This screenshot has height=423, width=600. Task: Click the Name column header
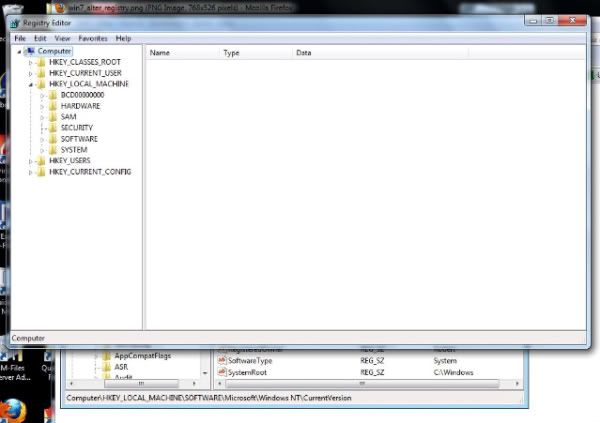[183, 53]
